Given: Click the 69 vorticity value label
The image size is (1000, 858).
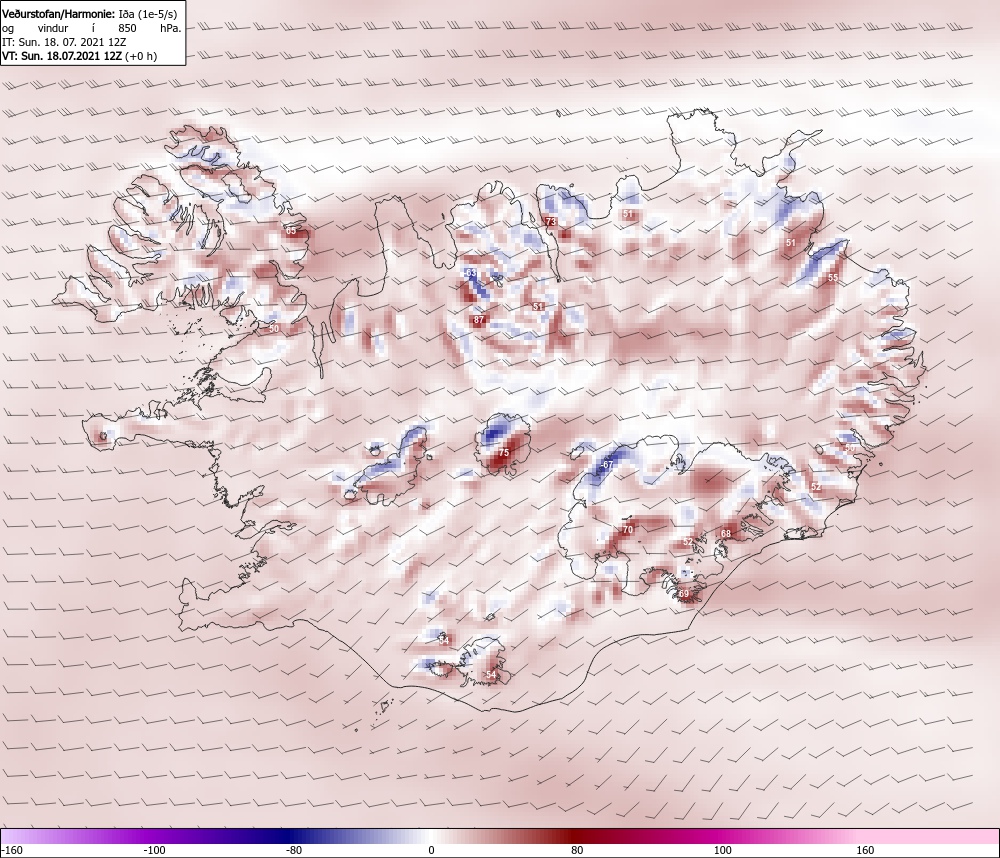Looking at the screenshot, I should (684, 593).
